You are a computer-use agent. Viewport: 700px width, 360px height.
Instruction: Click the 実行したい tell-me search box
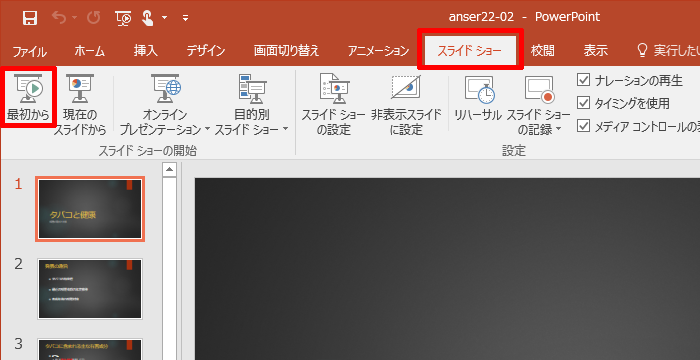(x=667, y=51)
